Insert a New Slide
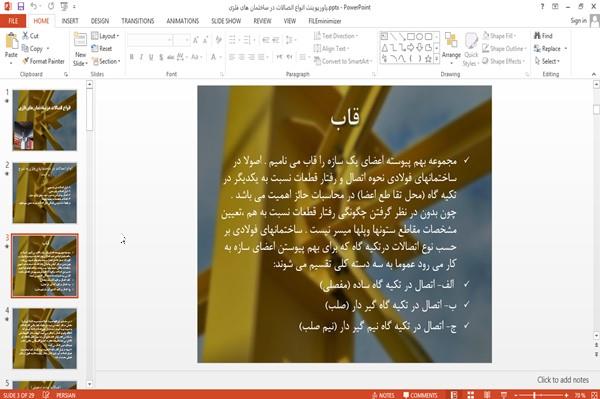Screen dimensions: 600x399 click(80, 49)
